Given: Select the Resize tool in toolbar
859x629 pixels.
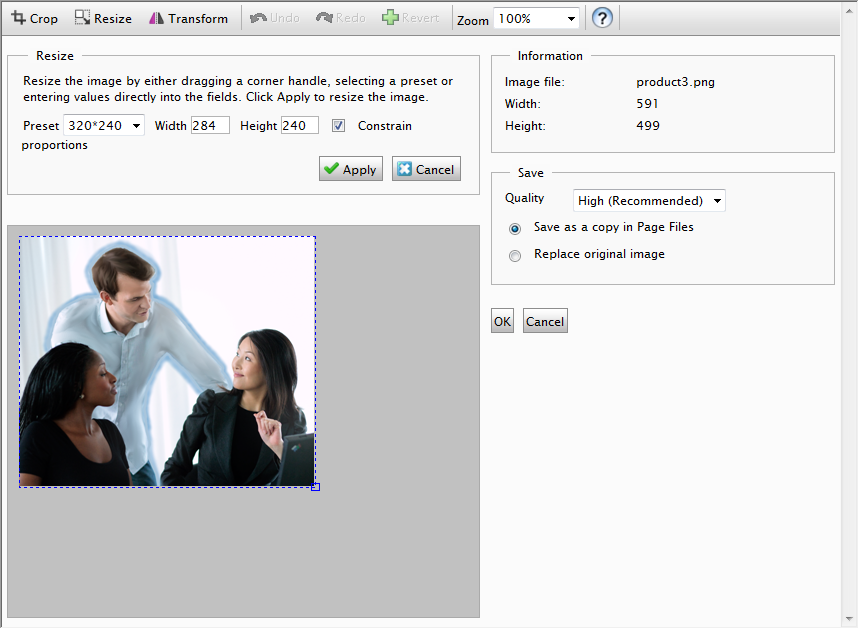Looking at the screenshot, I should point(104,18).
